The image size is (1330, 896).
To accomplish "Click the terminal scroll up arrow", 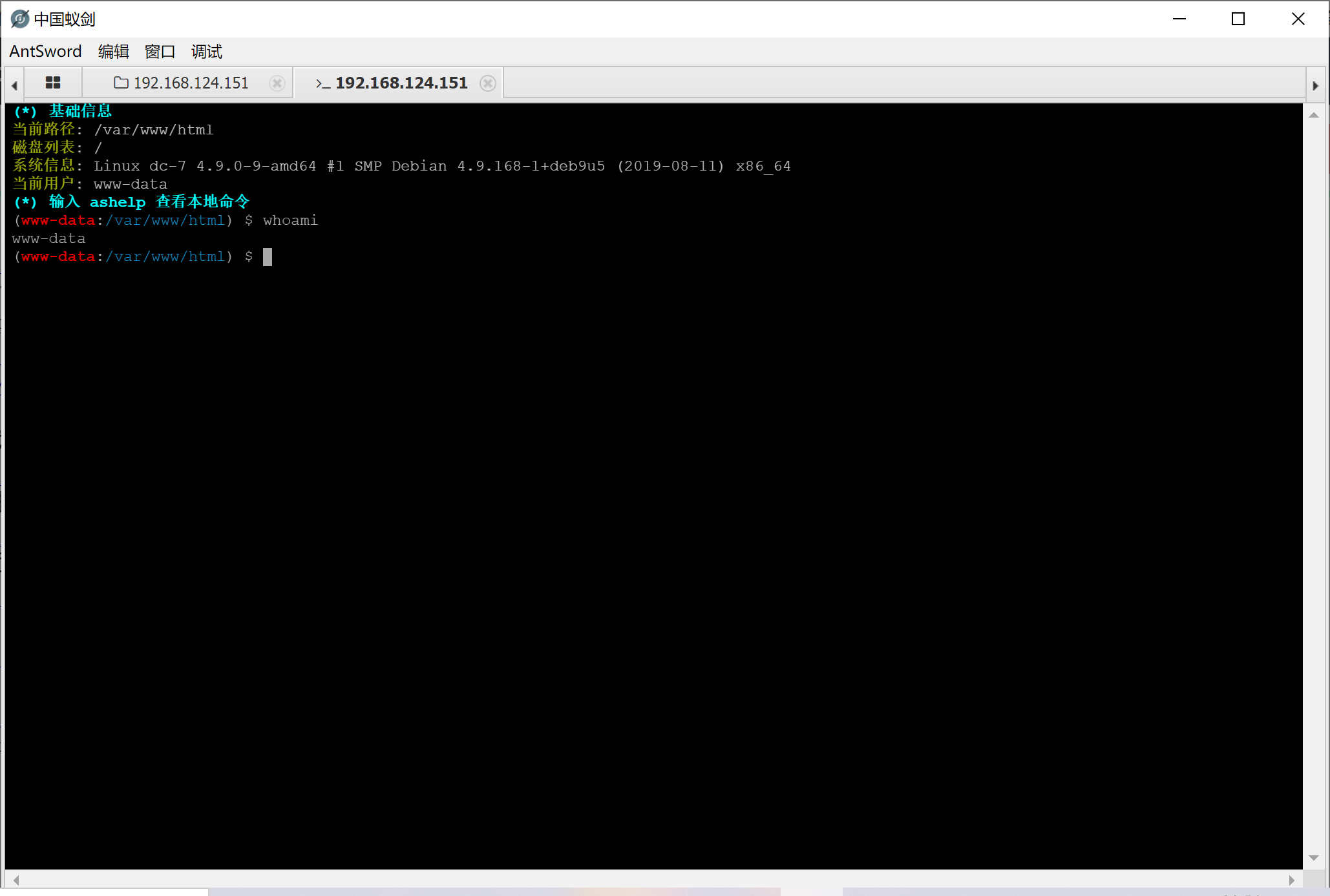I will pyautogui.click(x=1313, y=116).
